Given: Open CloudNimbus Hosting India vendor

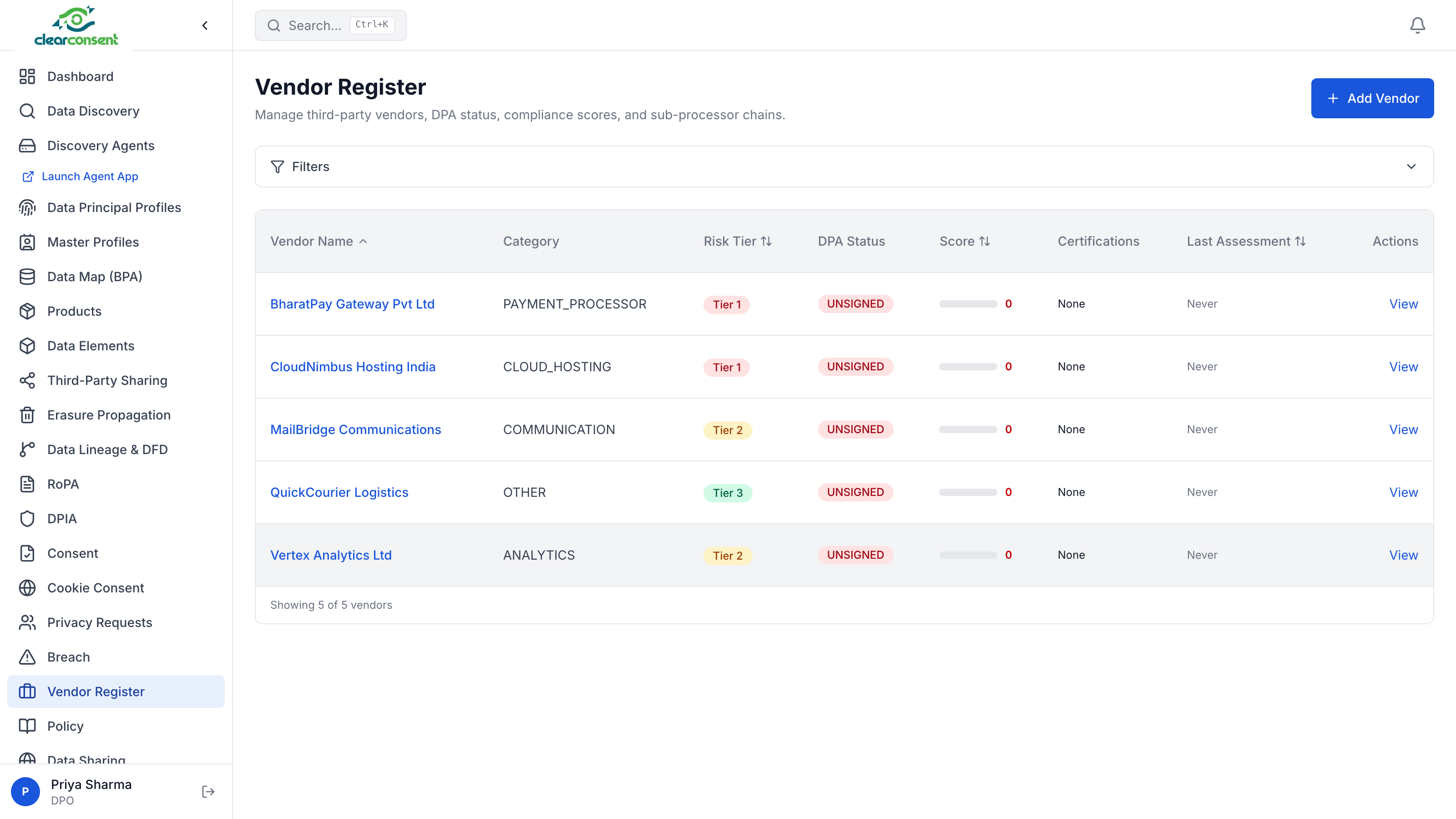Looking at the screenshot, I should (x=353, y=367).
